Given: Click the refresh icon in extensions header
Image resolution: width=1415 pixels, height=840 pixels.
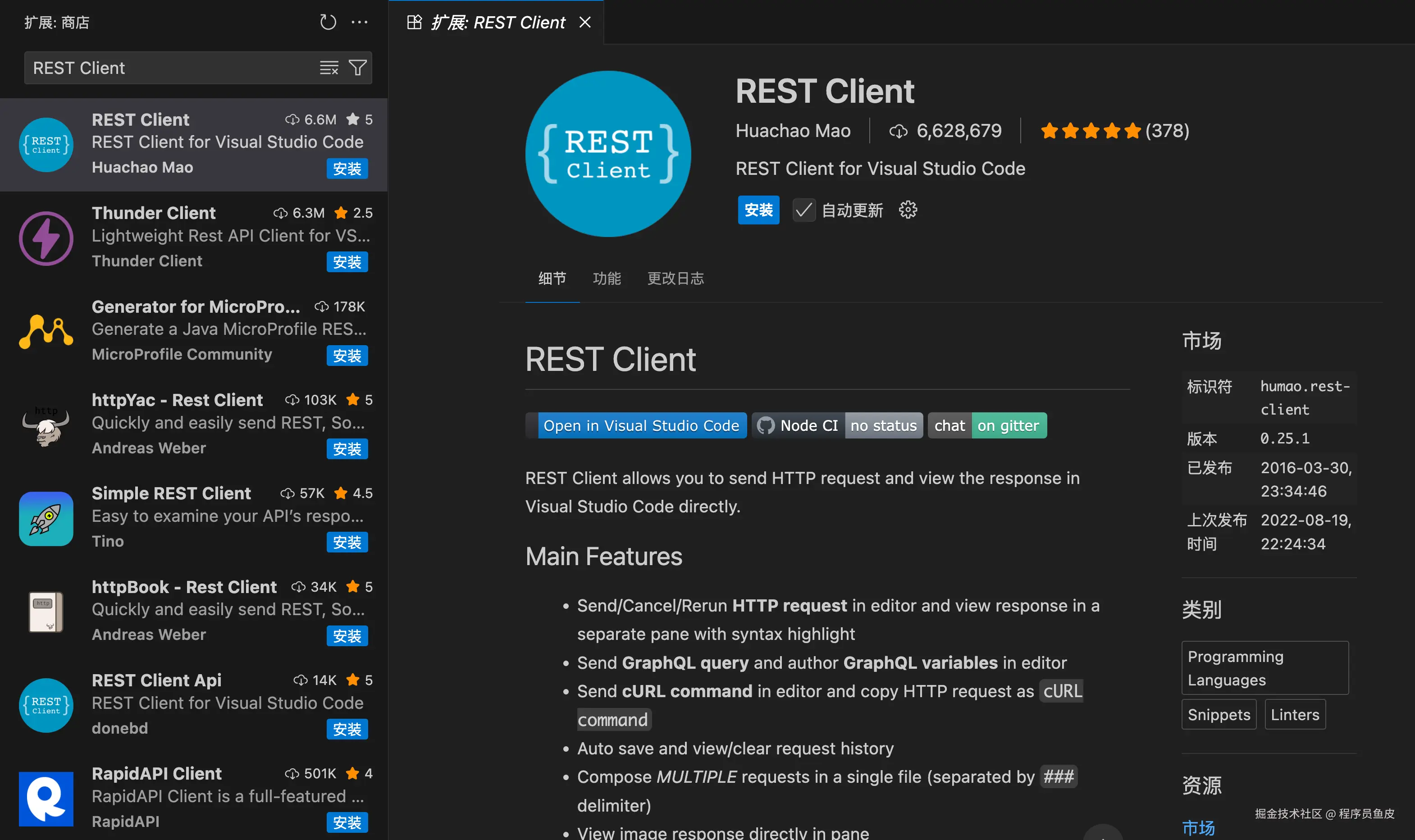Looking at the screenshot, I should (x=328, y=23).
